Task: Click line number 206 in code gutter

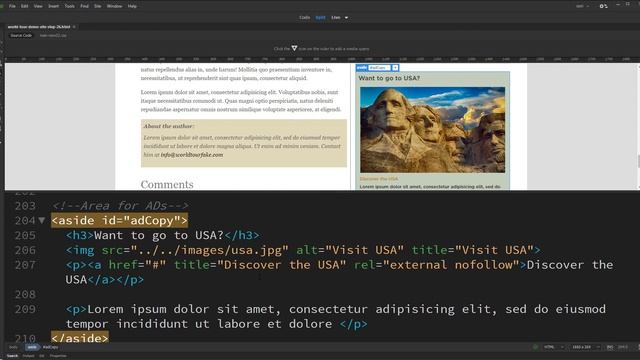Action: pos(25,250)
